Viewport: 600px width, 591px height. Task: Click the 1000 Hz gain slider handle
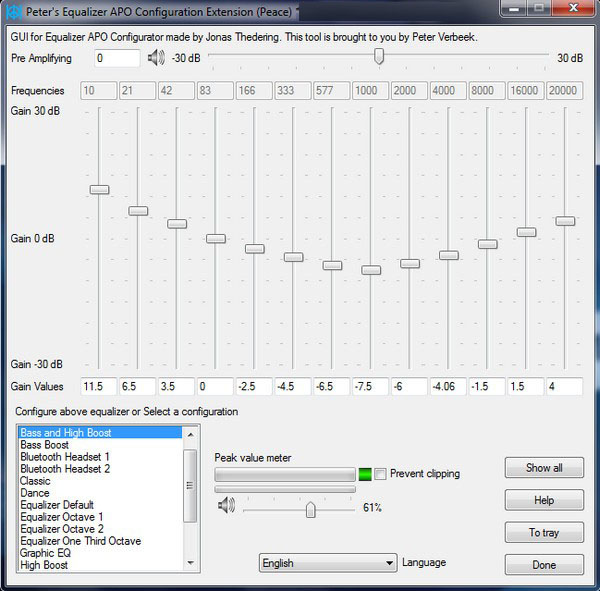click(371, 270)
